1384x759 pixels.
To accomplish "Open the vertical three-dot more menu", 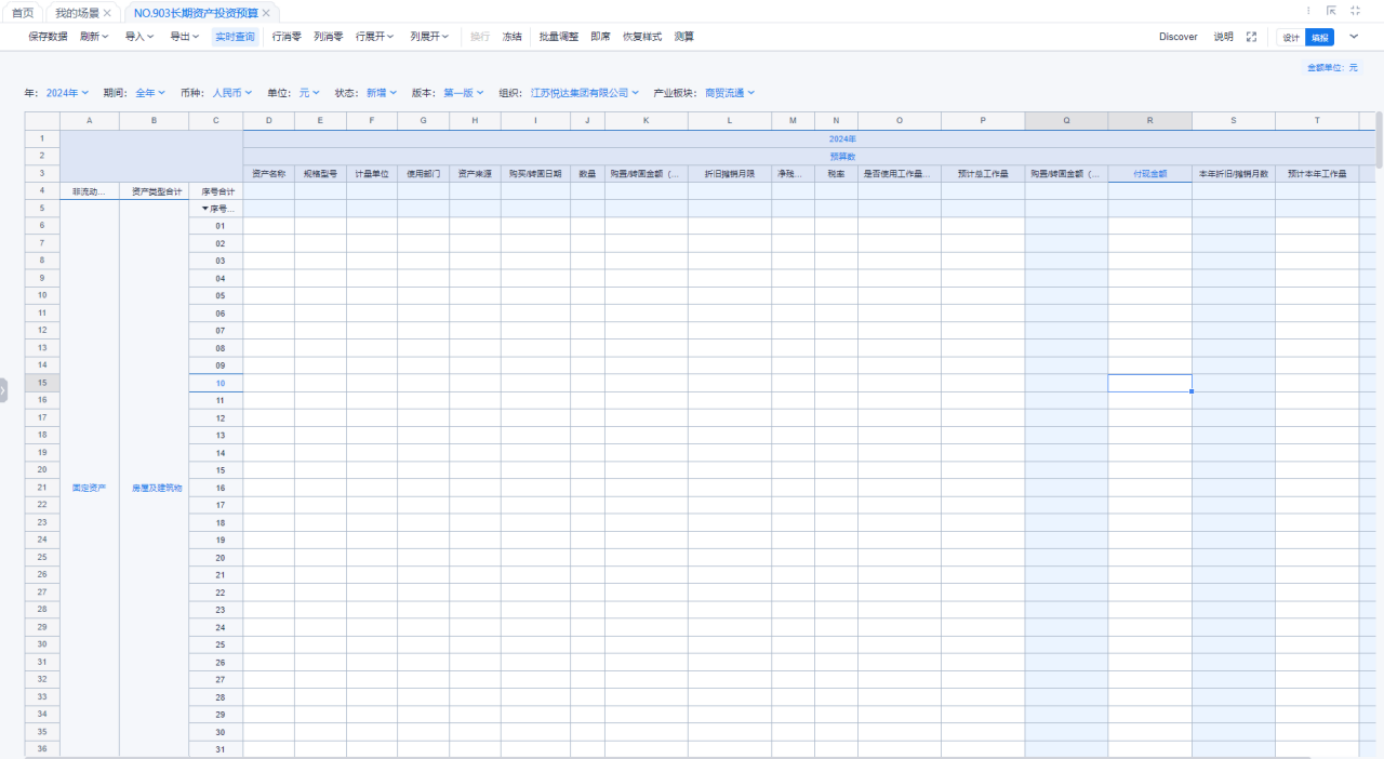I will (x=1308, y=11).
